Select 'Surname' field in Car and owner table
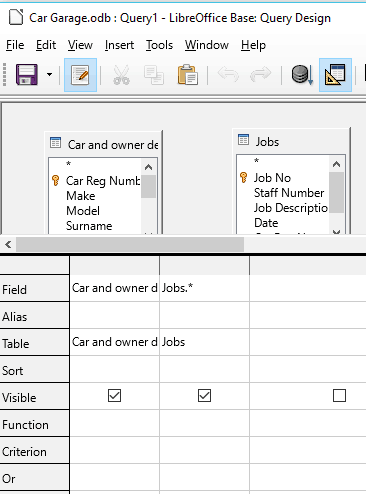This screenshot has height=494, width=366. [x=89, y=226]
